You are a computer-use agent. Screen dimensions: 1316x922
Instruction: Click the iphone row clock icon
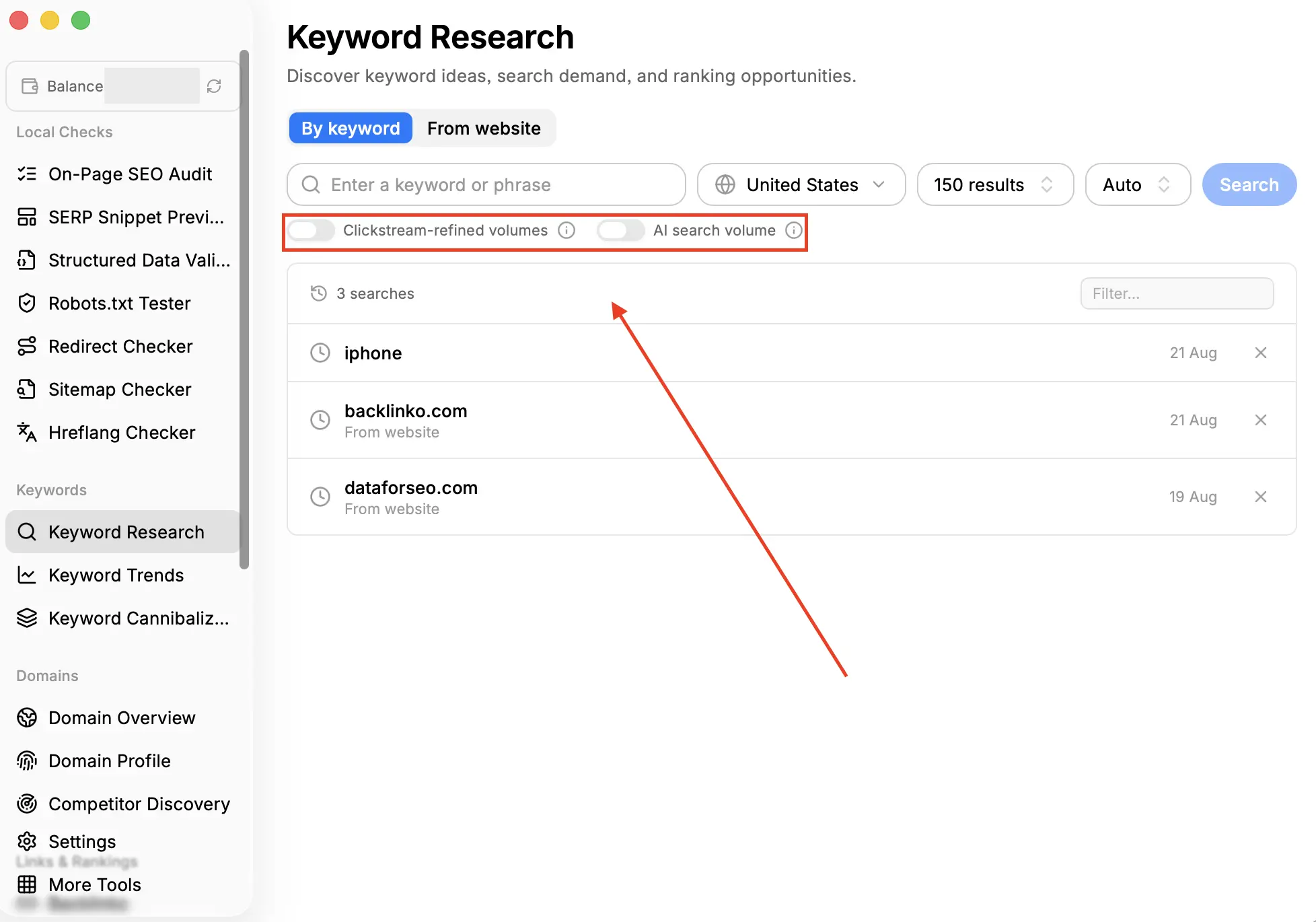click(x=320, y=353)
